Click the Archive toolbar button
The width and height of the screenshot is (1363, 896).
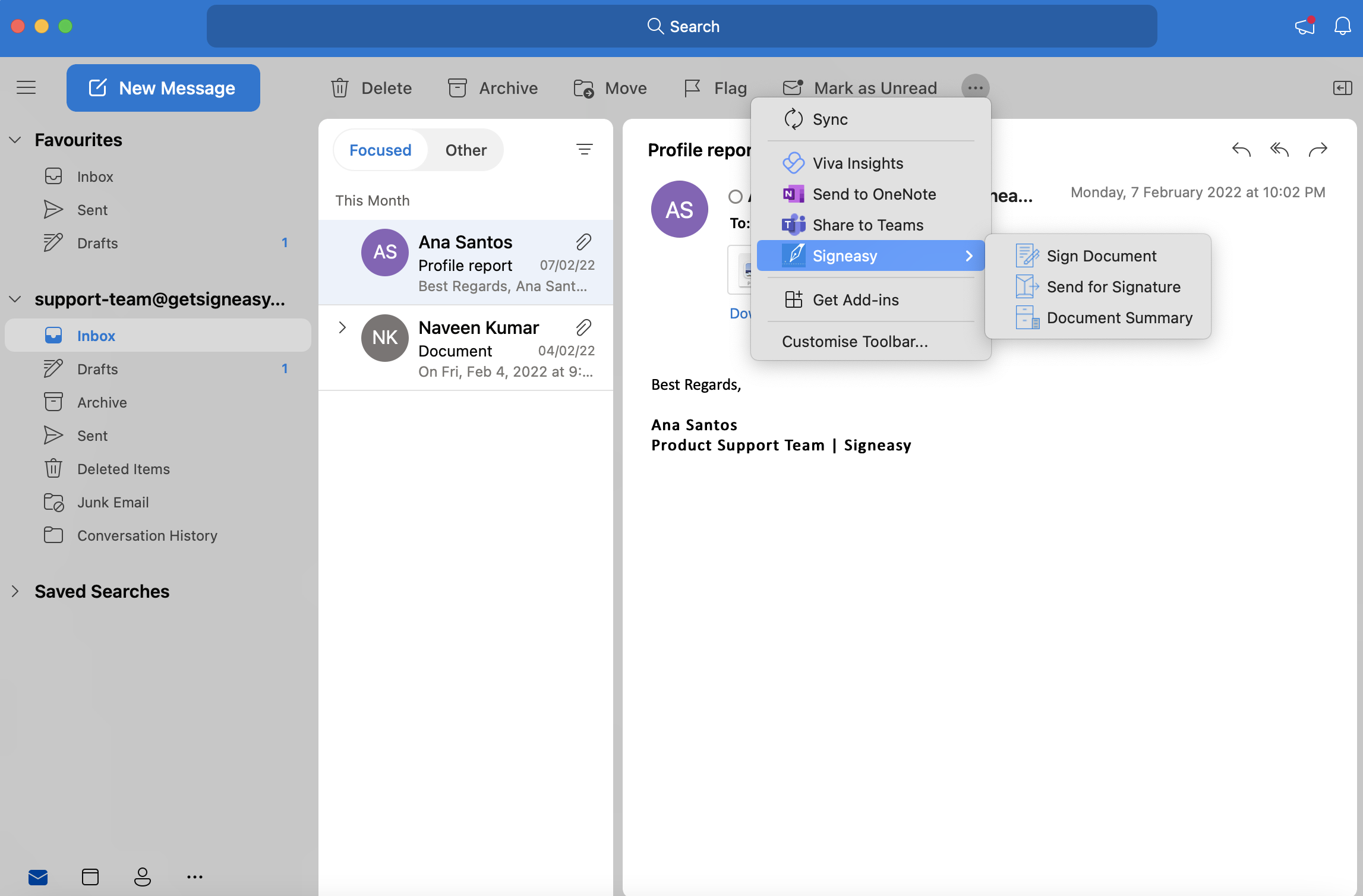[x=493, y=88]
